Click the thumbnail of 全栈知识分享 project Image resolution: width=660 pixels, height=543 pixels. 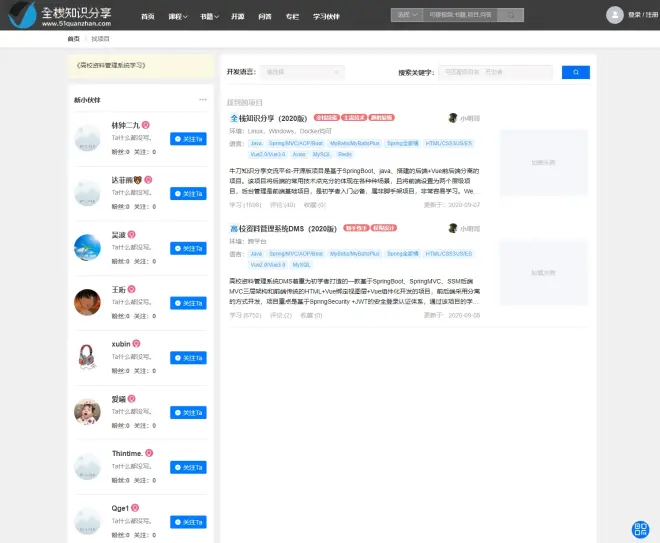(x=543, y=162)
